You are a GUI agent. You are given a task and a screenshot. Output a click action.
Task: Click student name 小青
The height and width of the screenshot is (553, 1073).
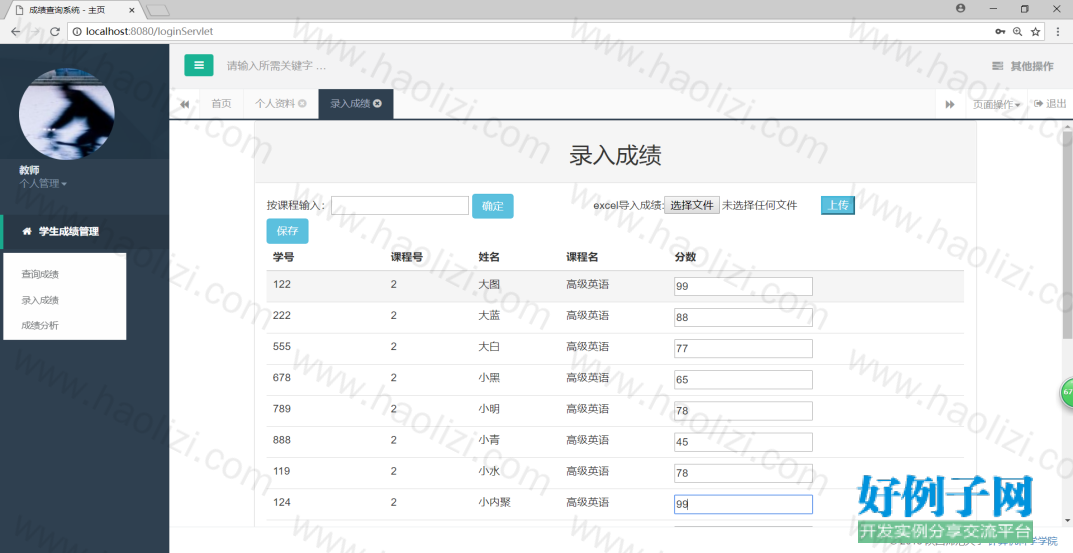(489, 440)
